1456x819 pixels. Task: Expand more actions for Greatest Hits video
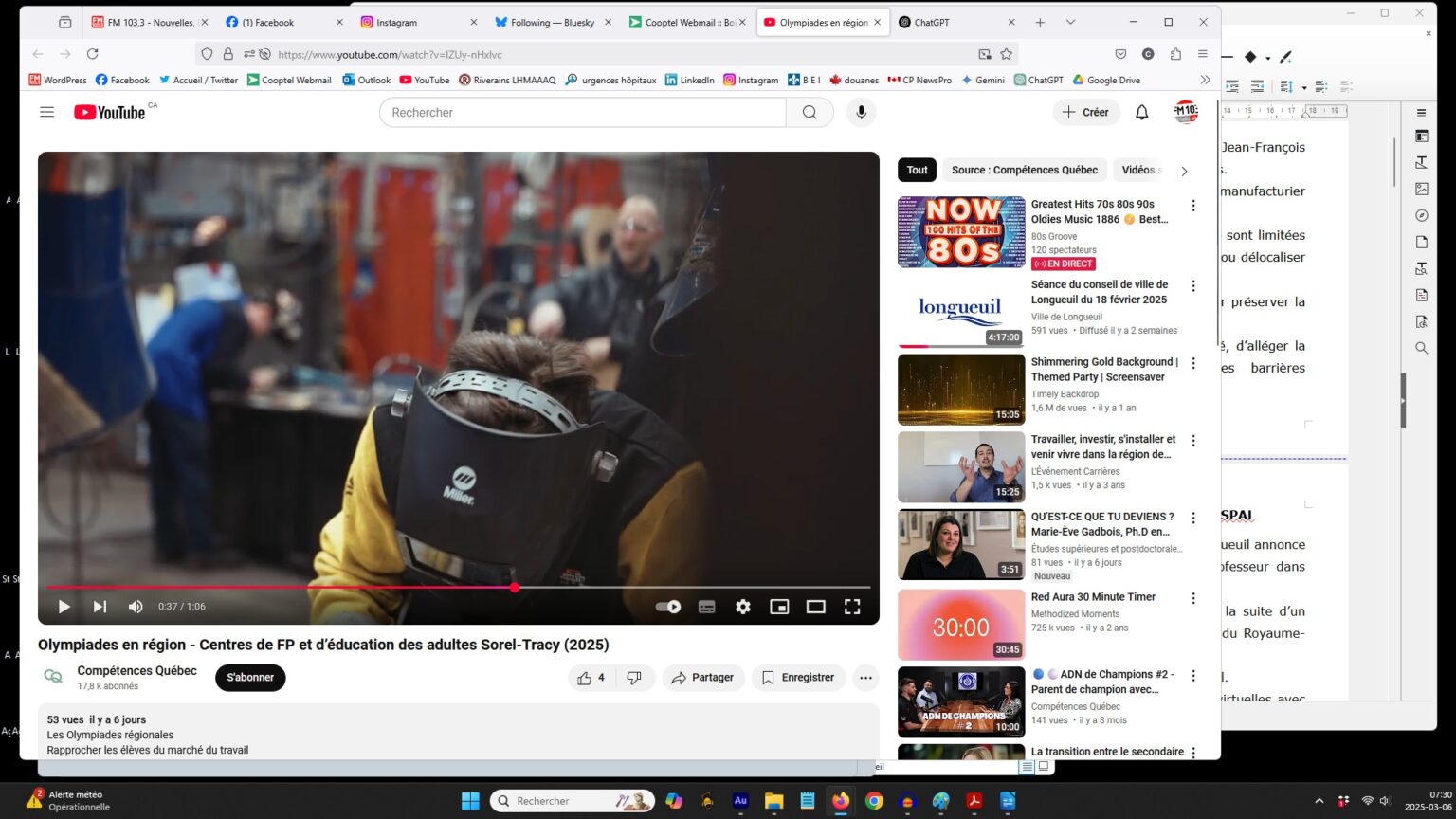click(x=1193, y=206)
